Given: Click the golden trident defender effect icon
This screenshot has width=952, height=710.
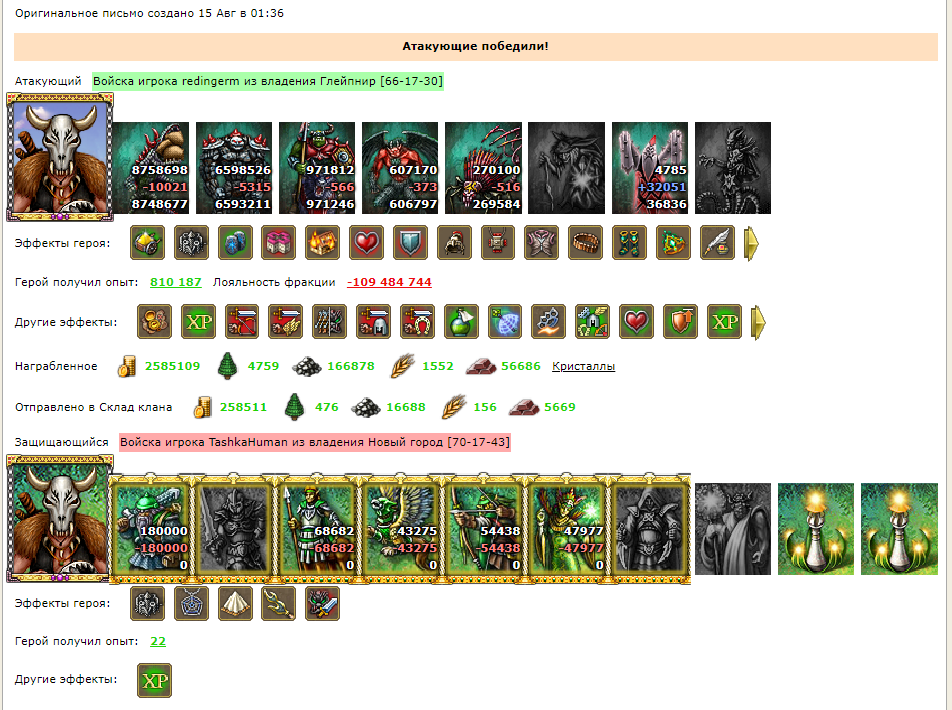Looking at the screenshot, I should coord(279,603).
